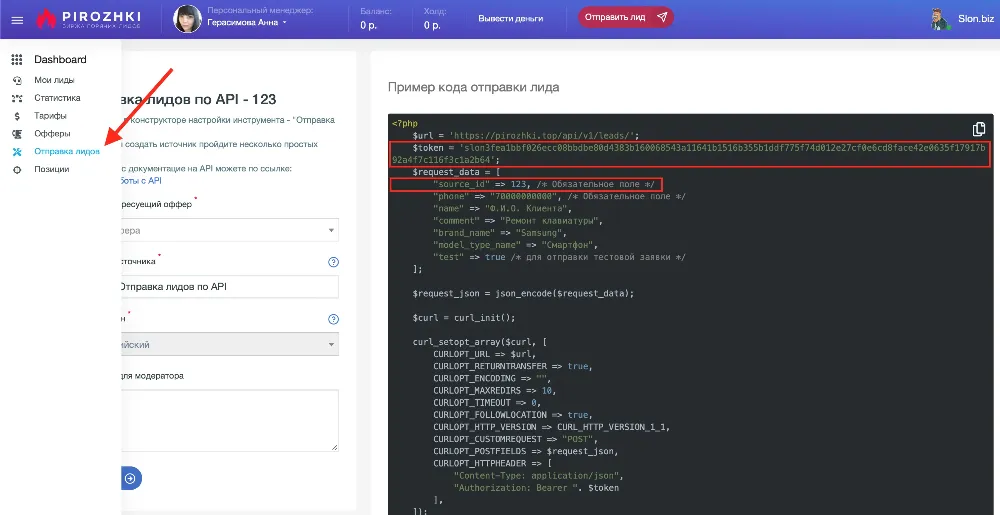Click the "comment" => "Ремонт клавиатуры" line
Viewport: 1000px width, 515px height.
pos(517,221)
